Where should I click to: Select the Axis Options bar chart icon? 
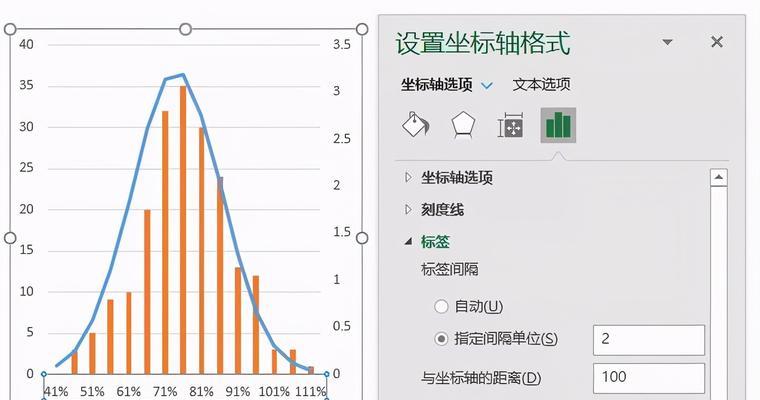pyautogui.click(x=558, y=125)
